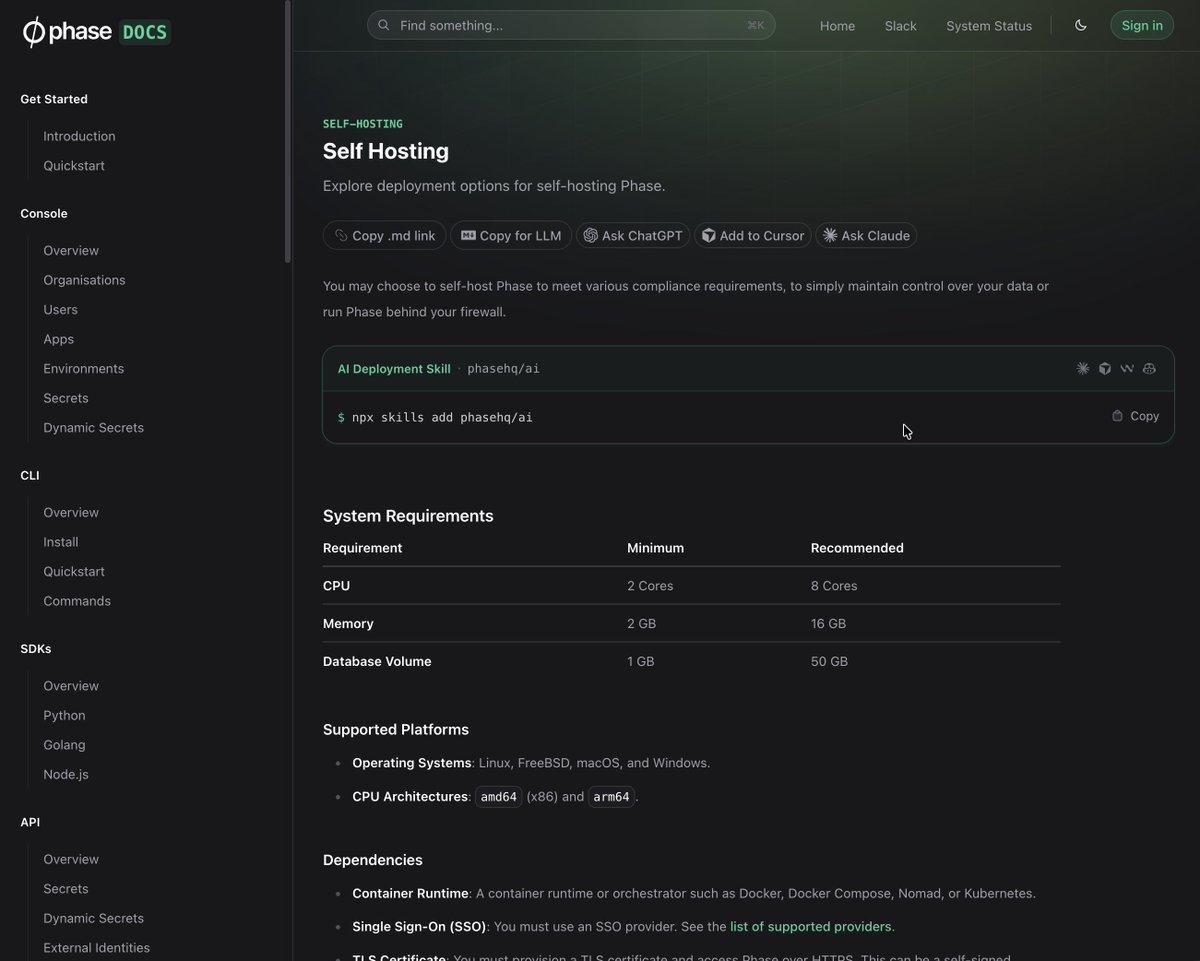Click the 16 GB recommended memory cell
The image size is (1200, 961).
(x=828, y=624)
